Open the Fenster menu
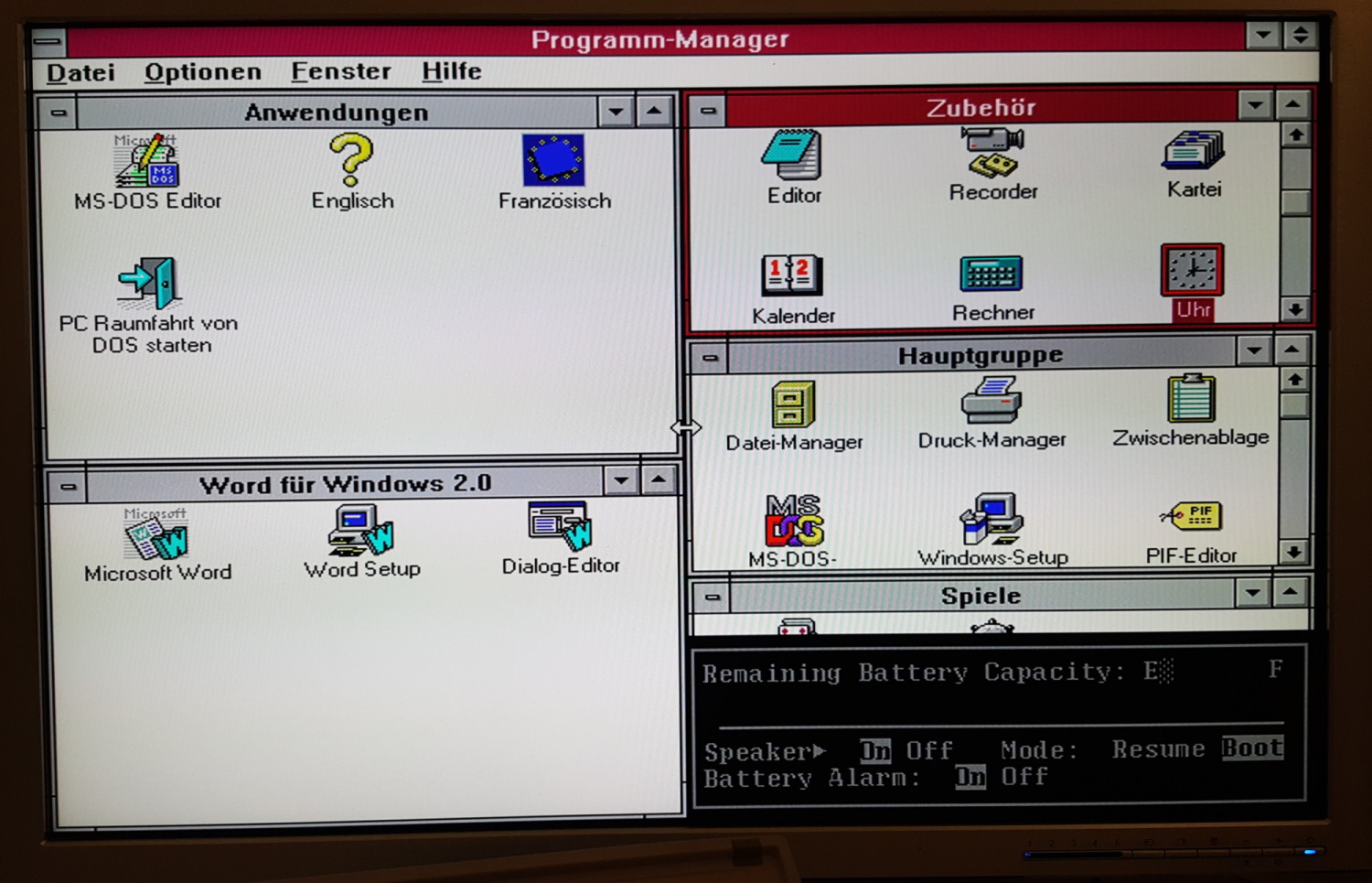 341,70
